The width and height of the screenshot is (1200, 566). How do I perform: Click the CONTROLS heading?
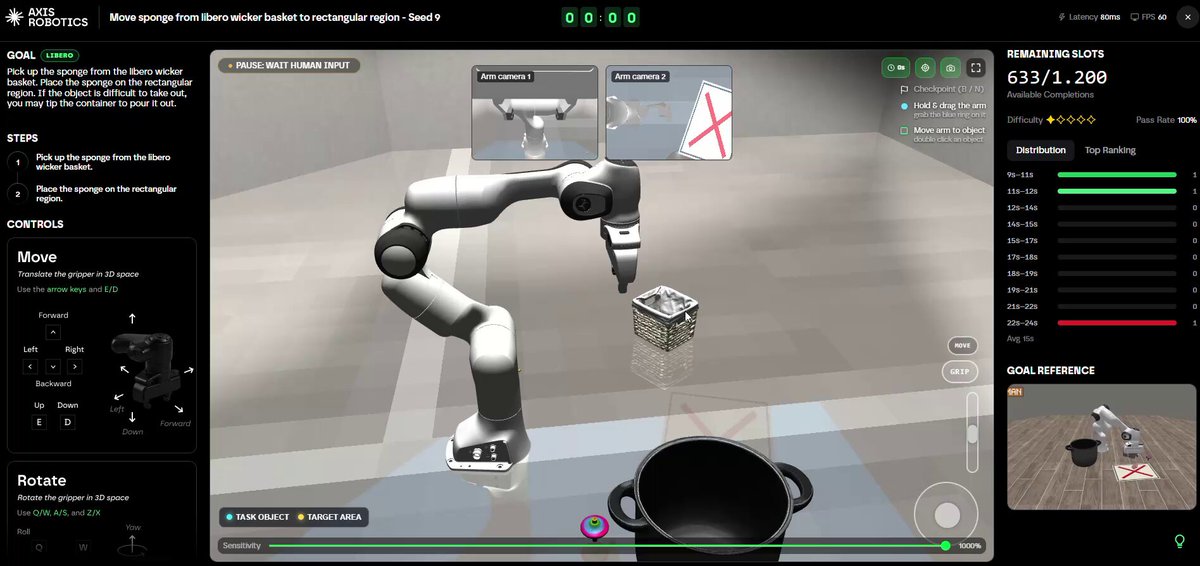[35, 224]
